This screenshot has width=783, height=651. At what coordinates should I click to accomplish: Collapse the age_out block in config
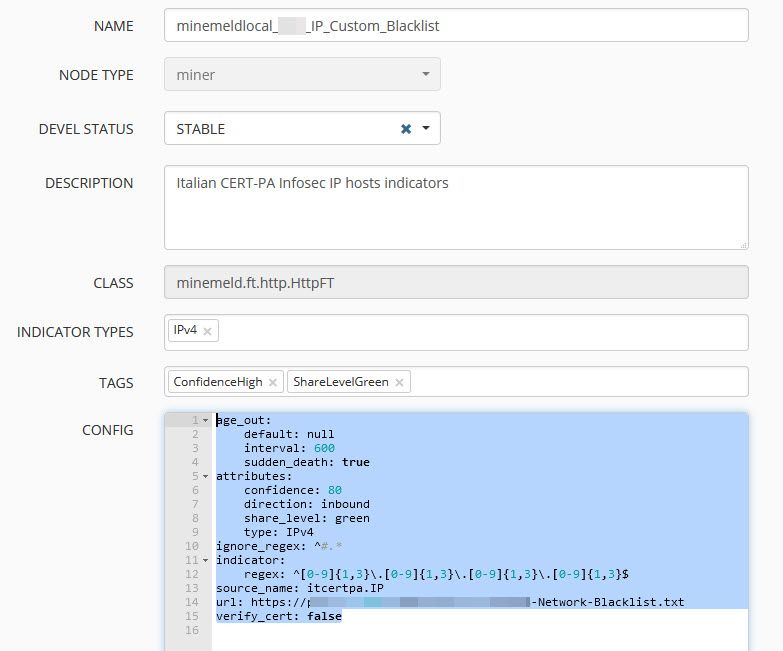205,421
